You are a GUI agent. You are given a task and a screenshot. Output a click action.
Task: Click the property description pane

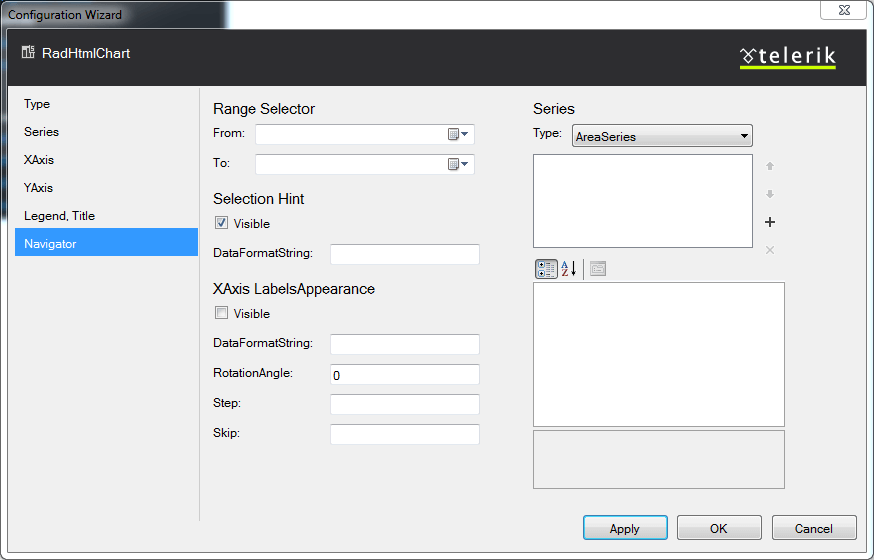coord(659,459)
